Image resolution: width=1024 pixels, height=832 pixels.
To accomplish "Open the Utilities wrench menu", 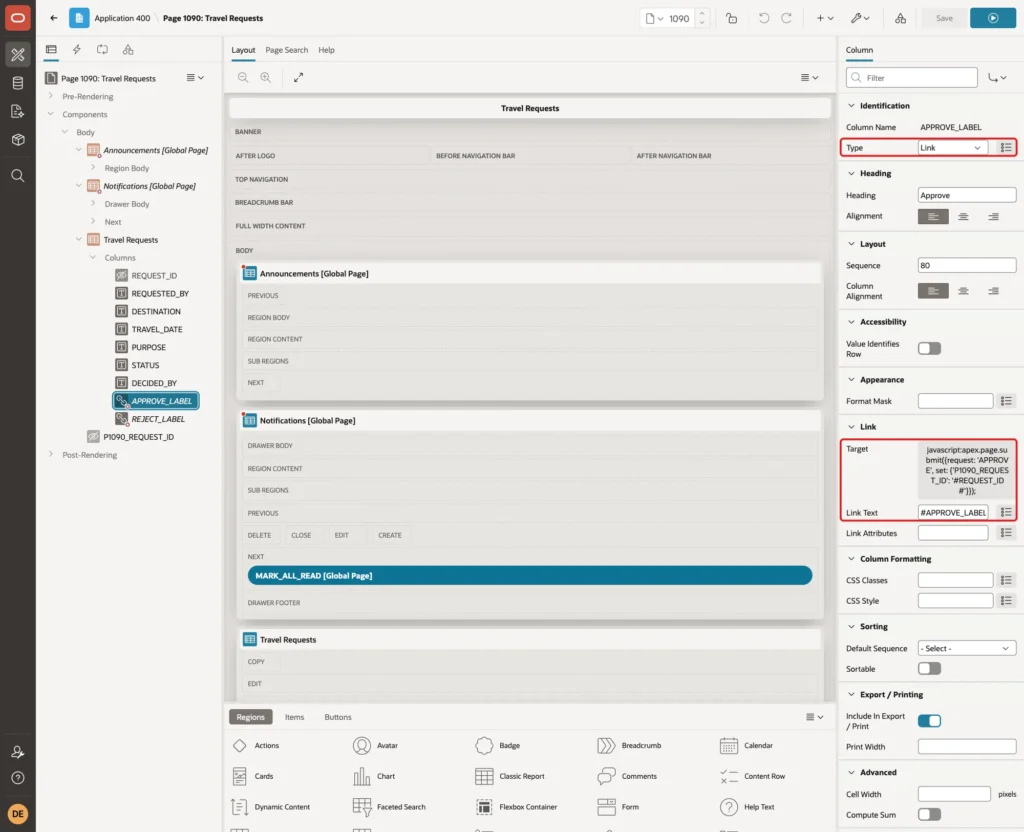I will [860, 18].
